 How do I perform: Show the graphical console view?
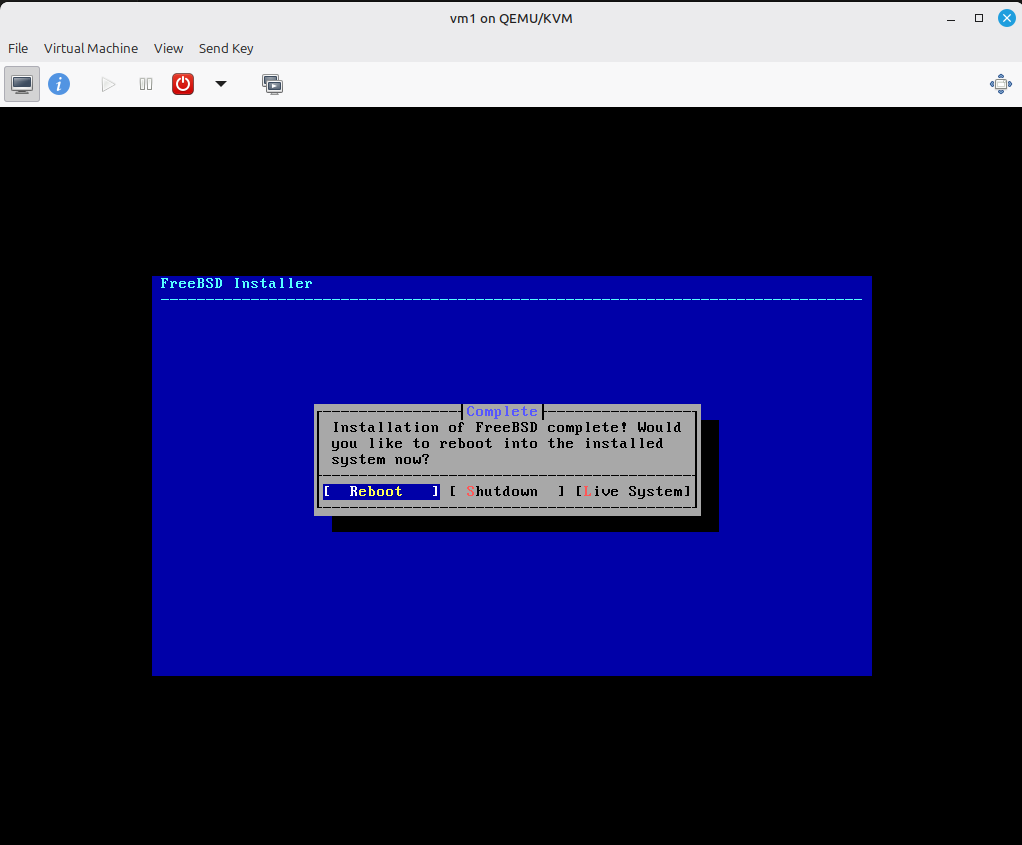[22, 84]
